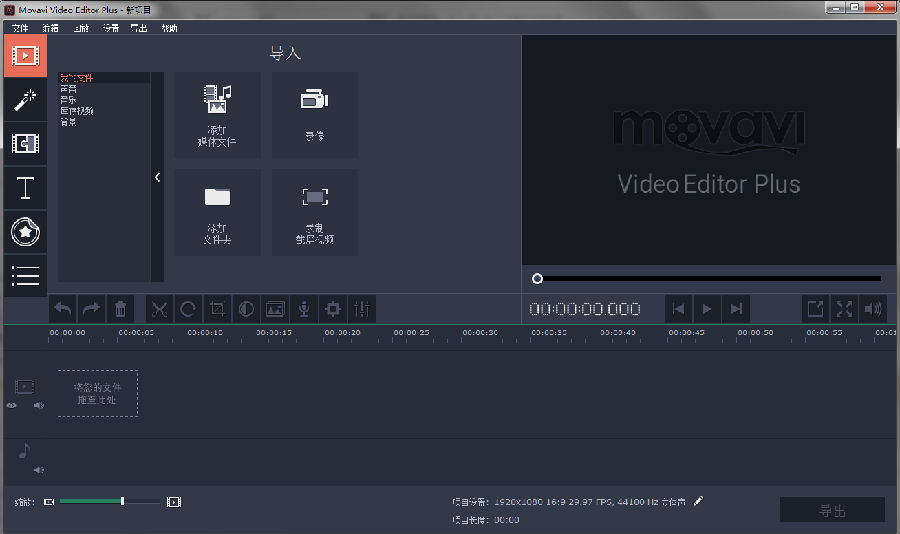This screenshot has width=900, height=534.
Task: Click the zoom-in icon right of zoom slider
Action: click(174, 502)
